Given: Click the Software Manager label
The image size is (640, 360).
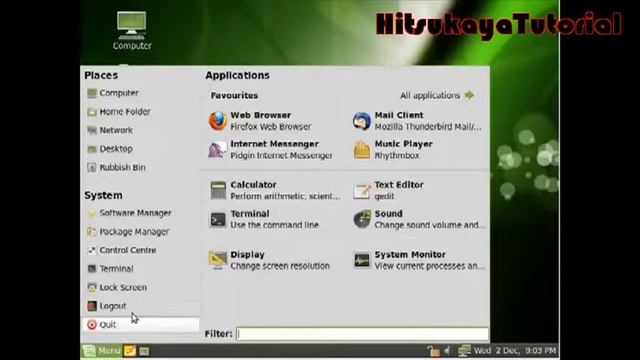Looking at the screenshot, I should tap(135, 213).
